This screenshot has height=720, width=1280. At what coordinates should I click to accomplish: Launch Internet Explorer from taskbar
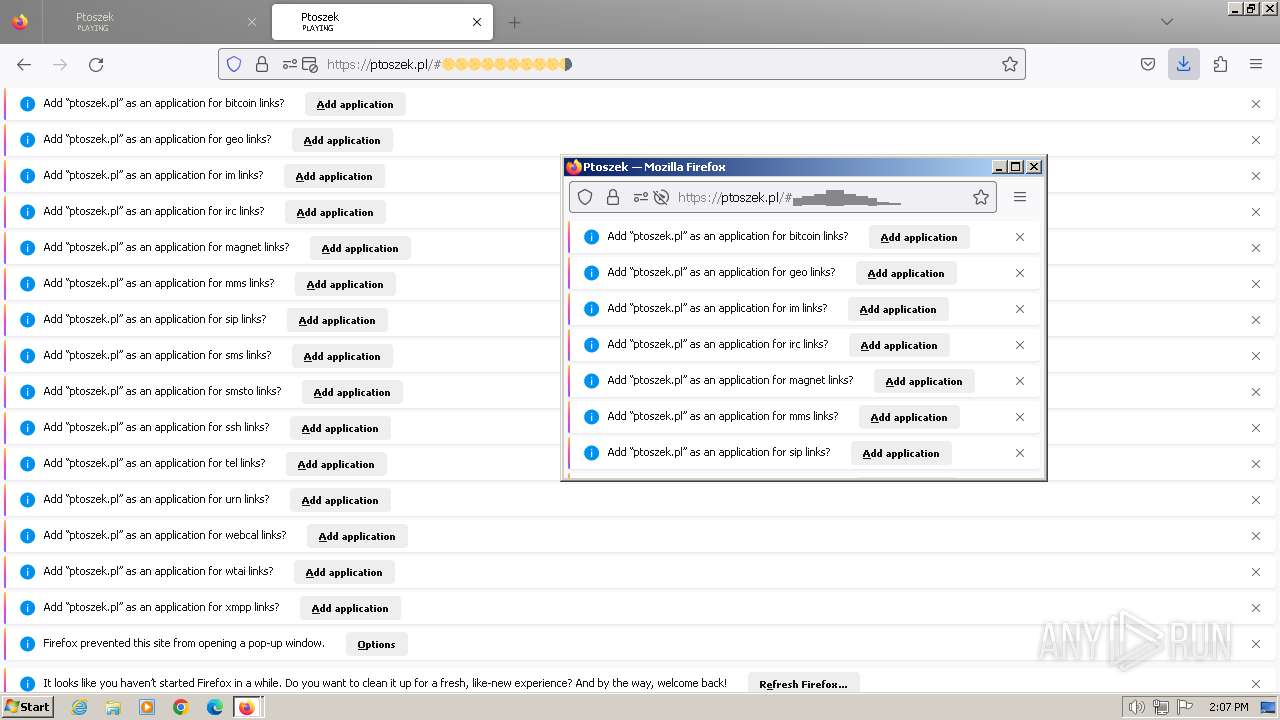coord(80,707)
